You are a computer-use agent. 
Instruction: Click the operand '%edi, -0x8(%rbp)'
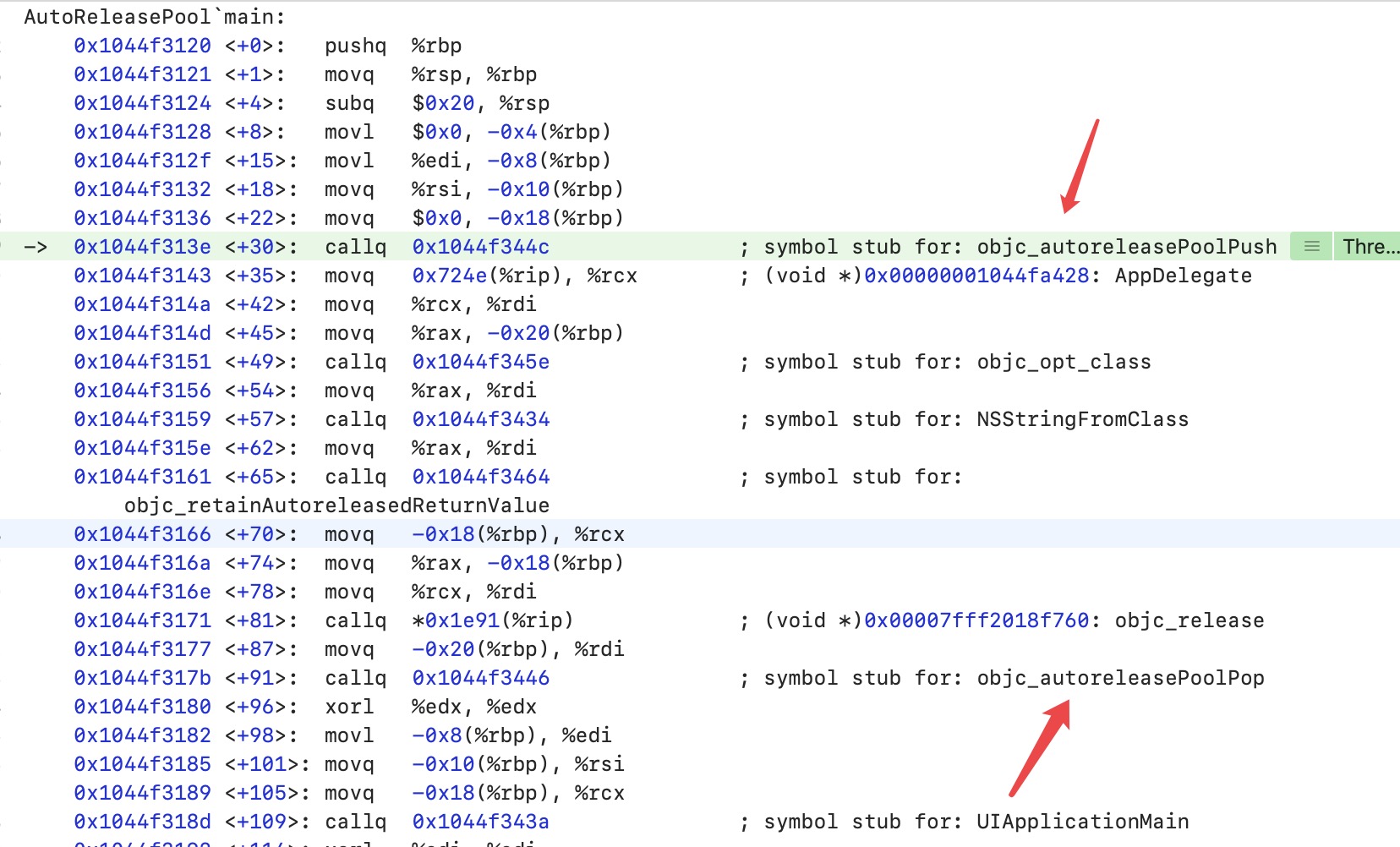511,161
